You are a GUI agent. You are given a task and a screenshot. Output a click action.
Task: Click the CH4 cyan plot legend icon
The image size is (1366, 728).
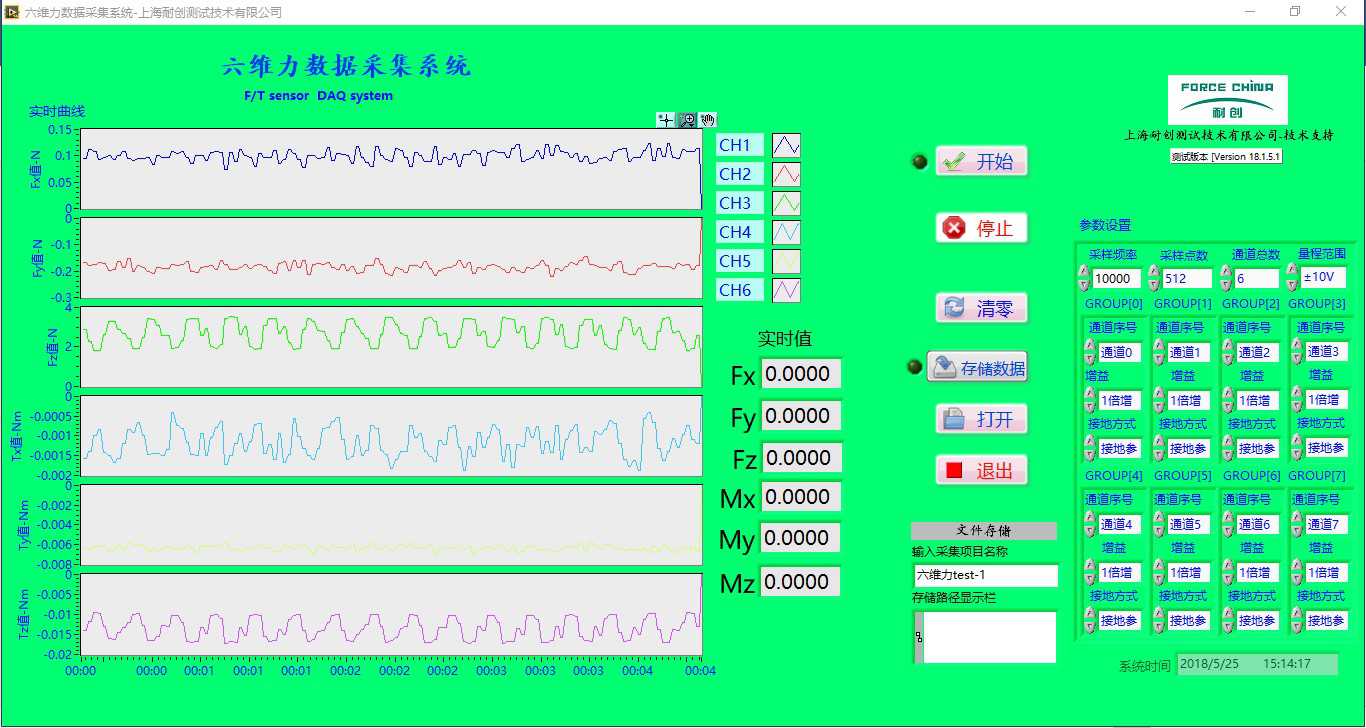tap(786, 232)
